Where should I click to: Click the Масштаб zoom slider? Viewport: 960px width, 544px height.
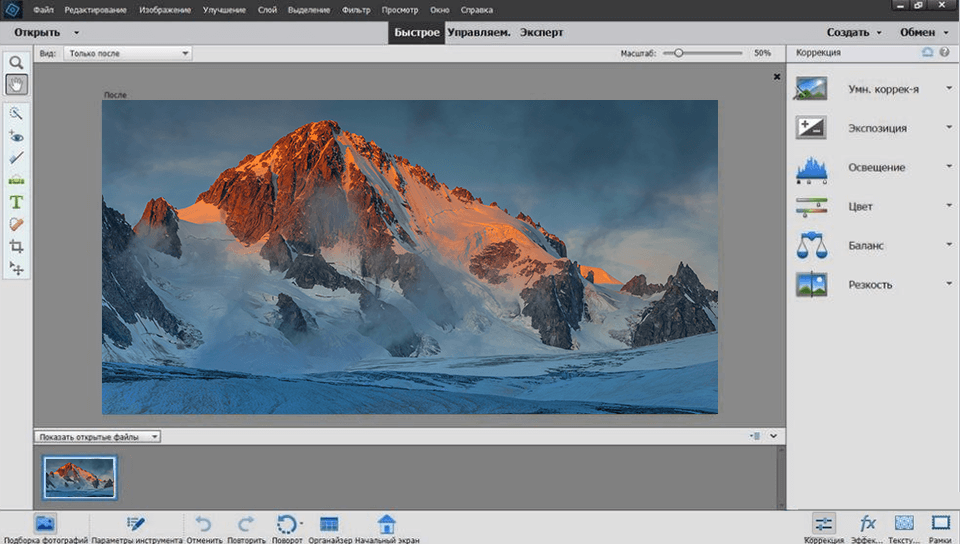[679, 53]
